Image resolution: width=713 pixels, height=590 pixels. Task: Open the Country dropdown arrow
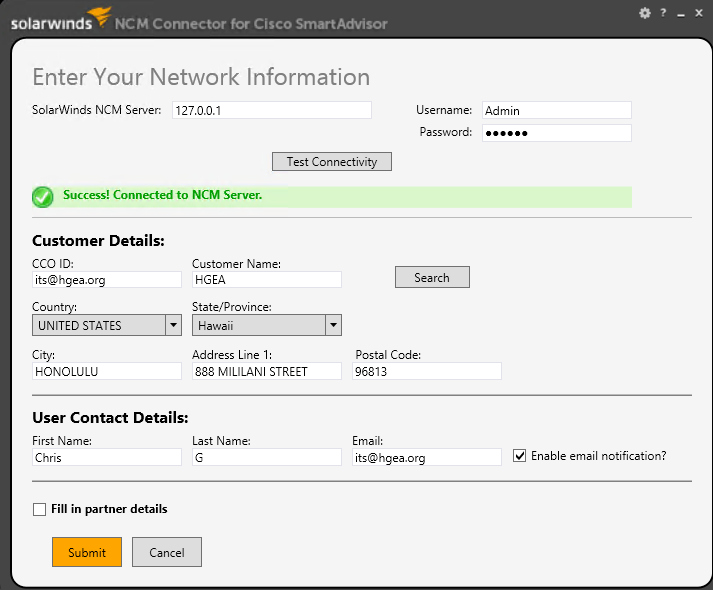click(x=173, y=325)
